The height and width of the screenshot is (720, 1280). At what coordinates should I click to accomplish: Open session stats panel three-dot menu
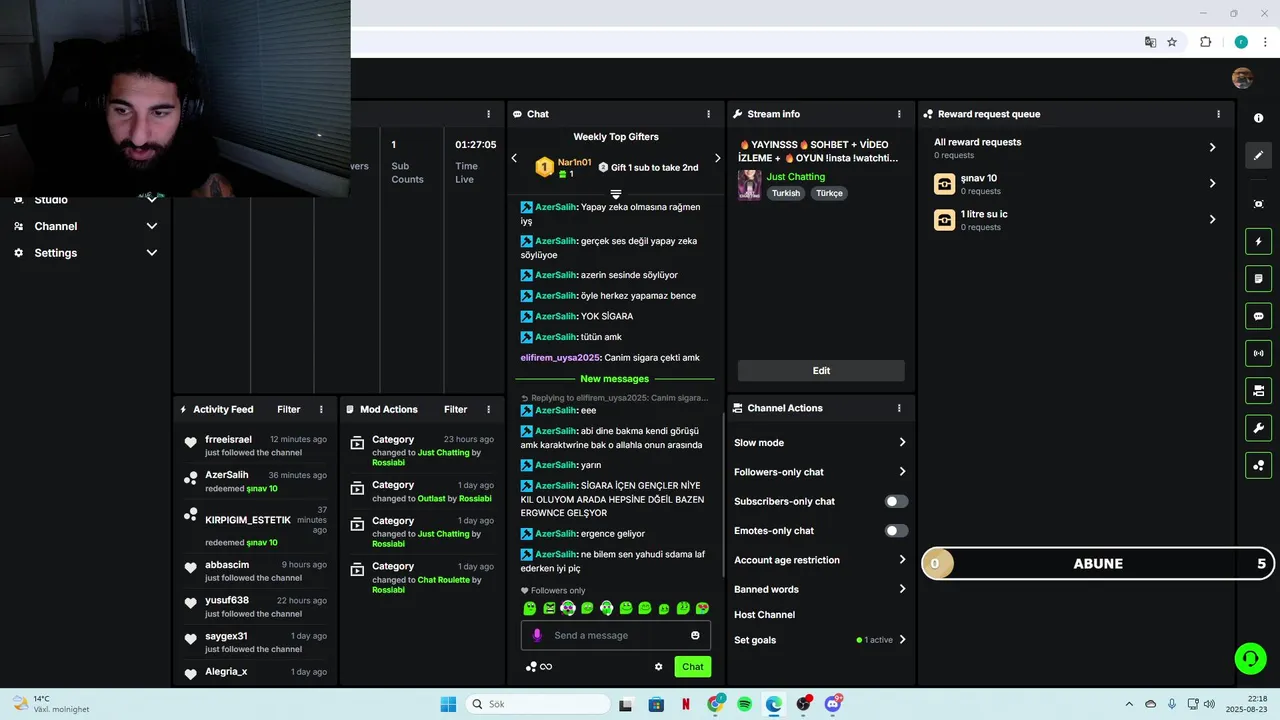pyautogui.click(x=488, y=114)
